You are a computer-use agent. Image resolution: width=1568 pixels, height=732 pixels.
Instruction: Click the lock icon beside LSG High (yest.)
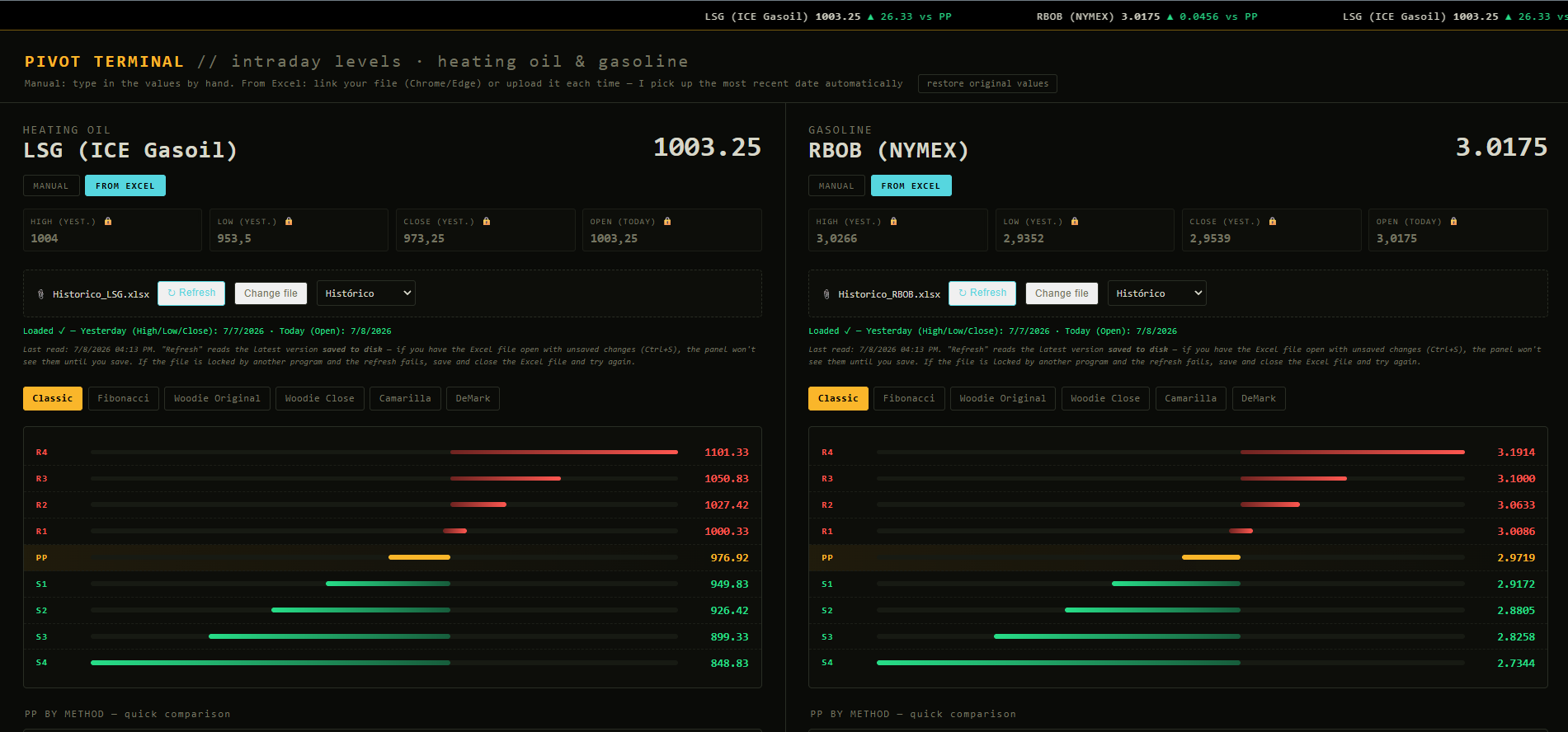108,222
